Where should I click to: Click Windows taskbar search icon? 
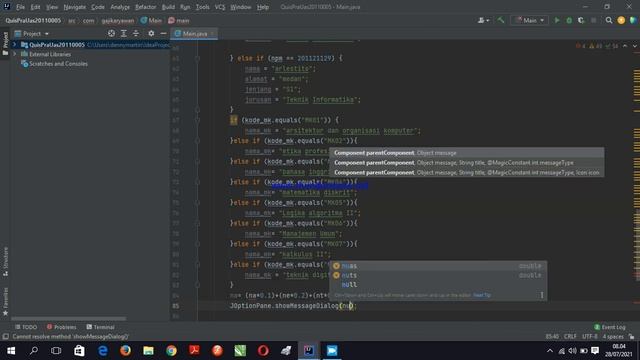[34, 351]
